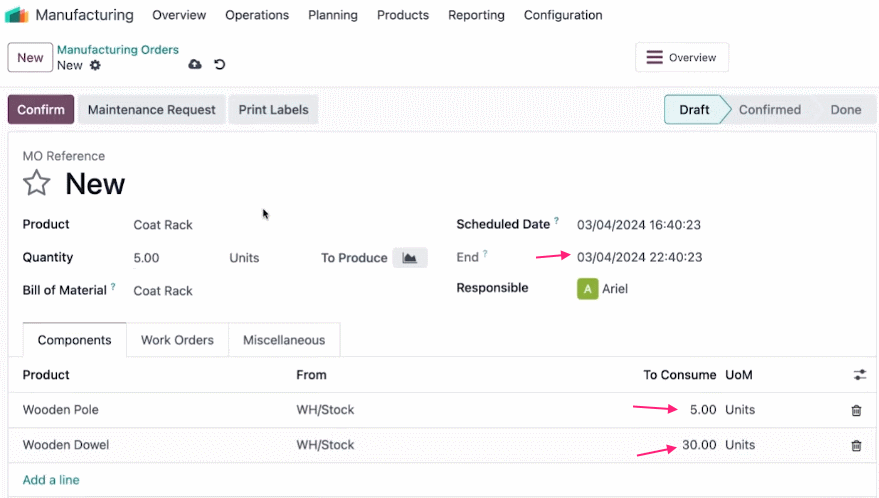Click the Manufacturing app logo icon

[x=17, y=15]
